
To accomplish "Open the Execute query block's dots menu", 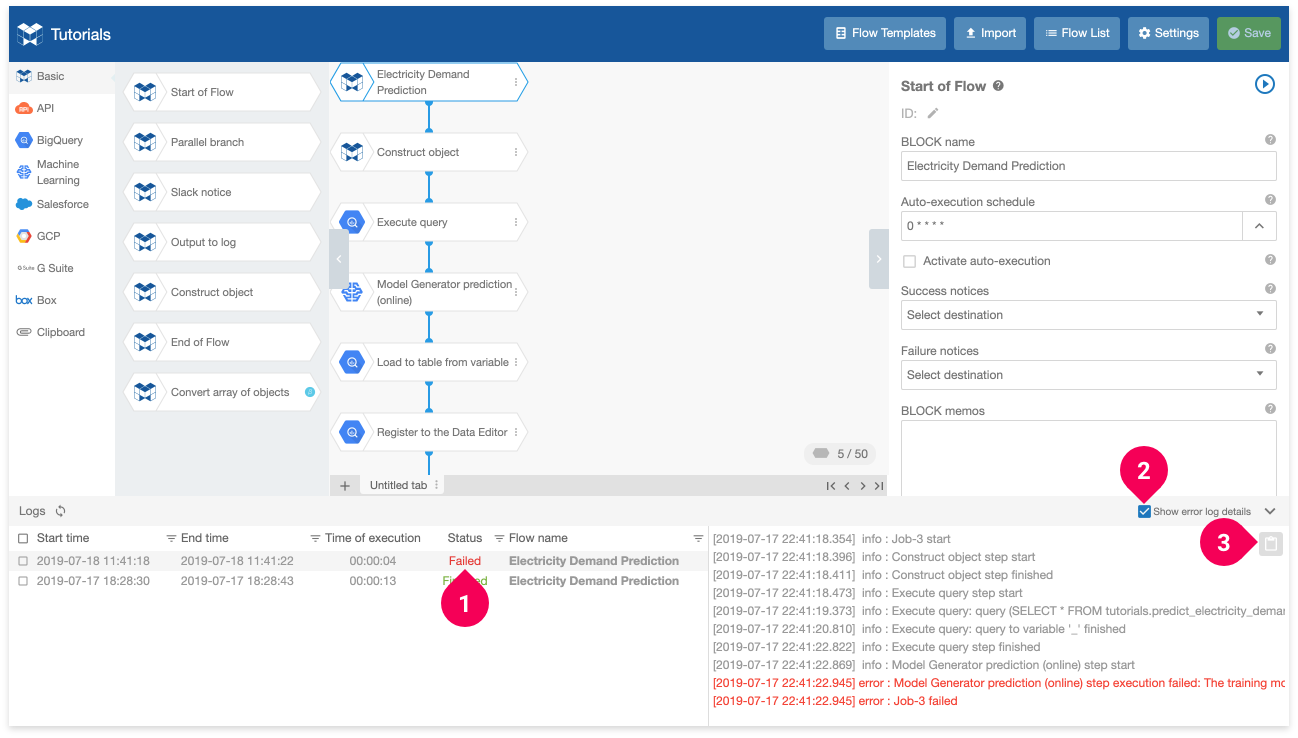I will 516,222.
